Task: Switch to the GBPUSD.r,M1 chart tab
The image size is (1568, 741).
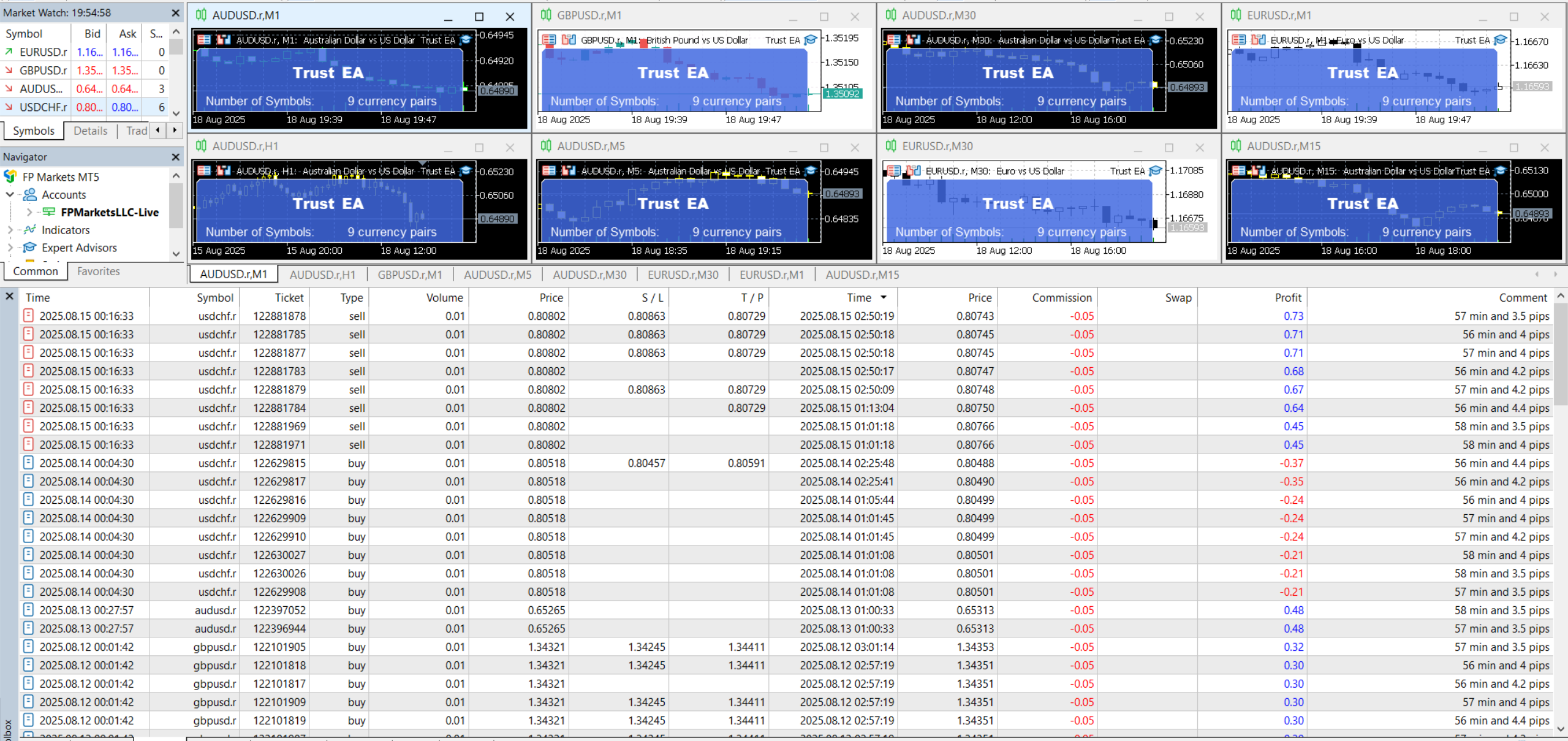Action: [409, 275]
